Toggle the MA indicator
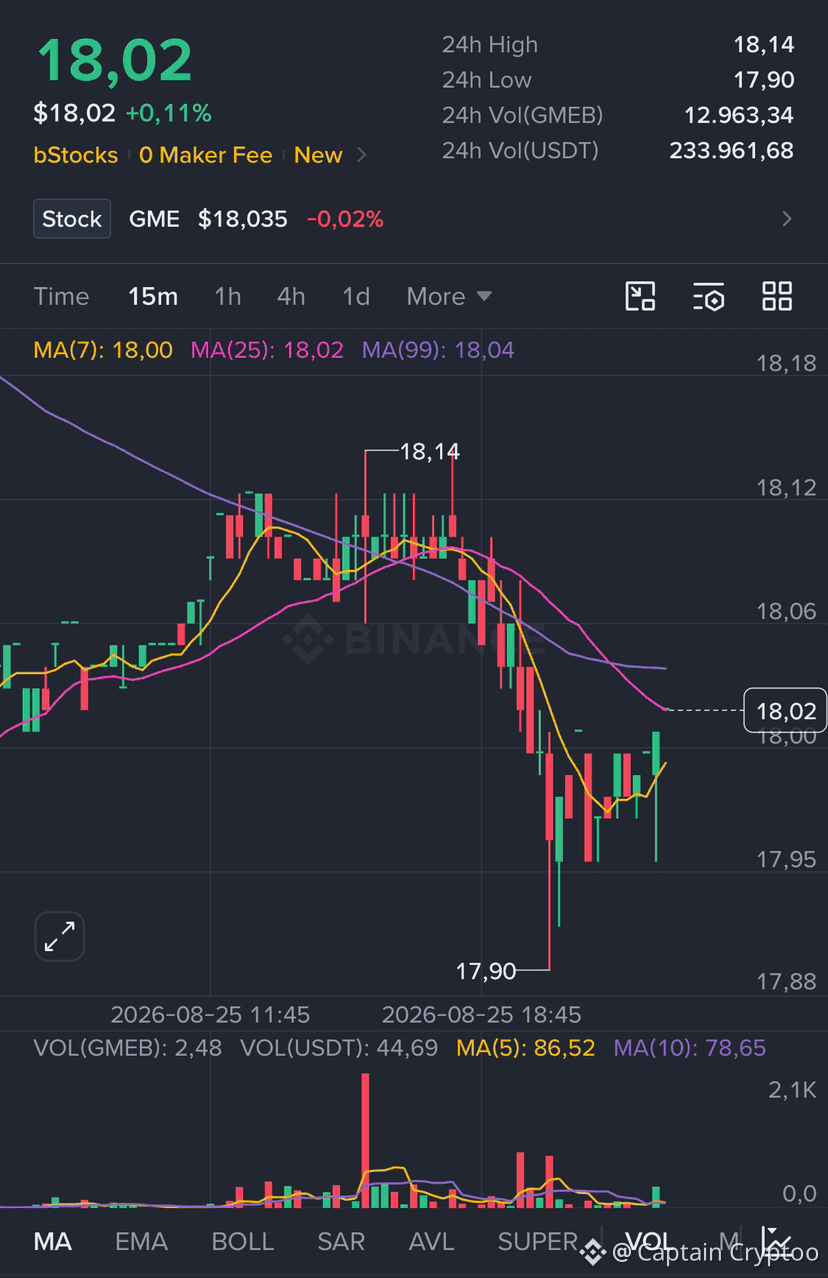 tap(53, 1241)
